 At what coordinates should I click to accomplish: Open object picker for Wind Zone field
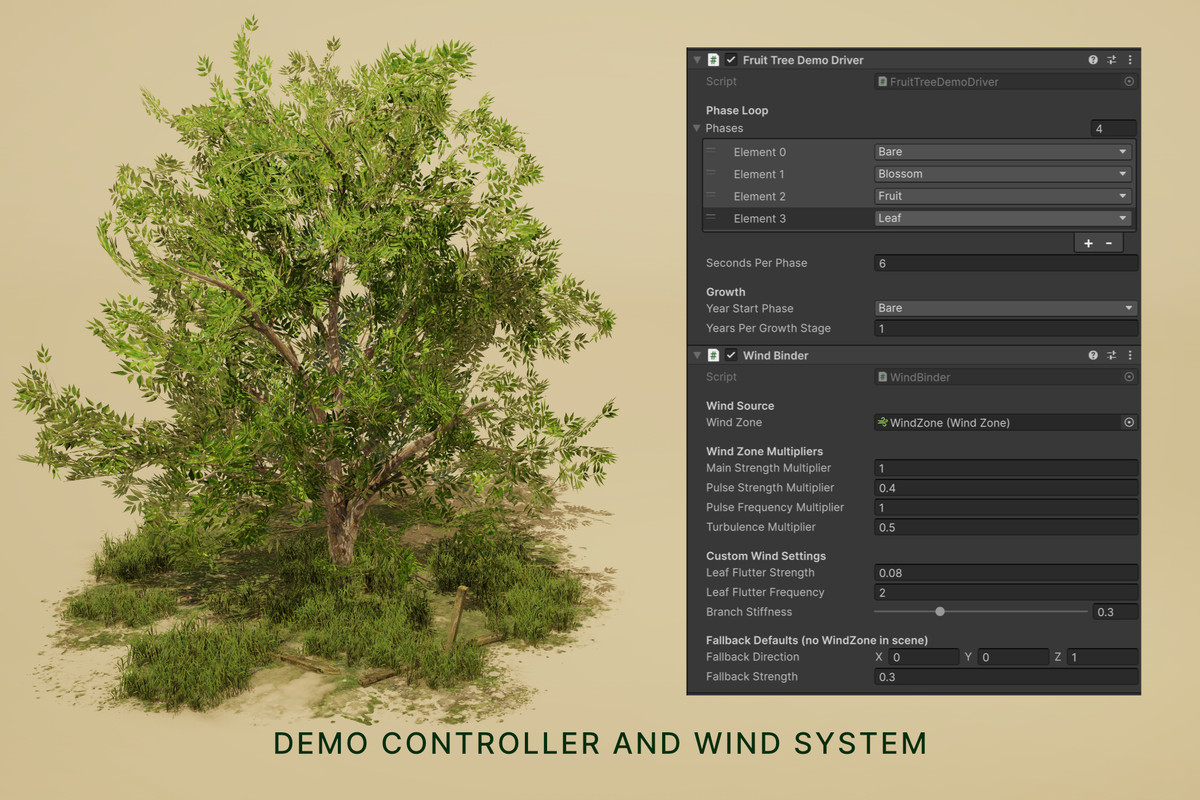[1129, 423]
